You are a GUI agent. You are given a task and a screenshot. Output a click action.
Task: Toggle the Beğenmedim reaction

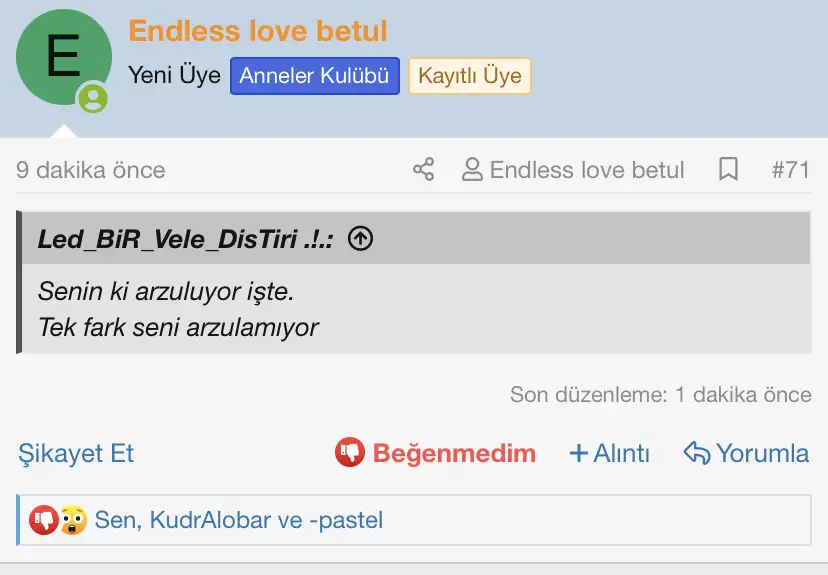tap(436, 453)
